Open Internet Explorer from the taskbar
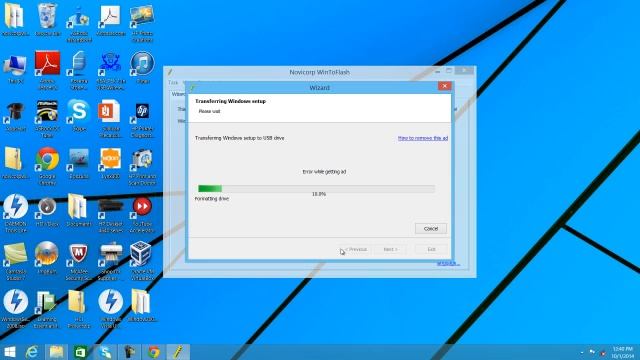The height and width of the screenshot is (360, 640). click(32, 352)
